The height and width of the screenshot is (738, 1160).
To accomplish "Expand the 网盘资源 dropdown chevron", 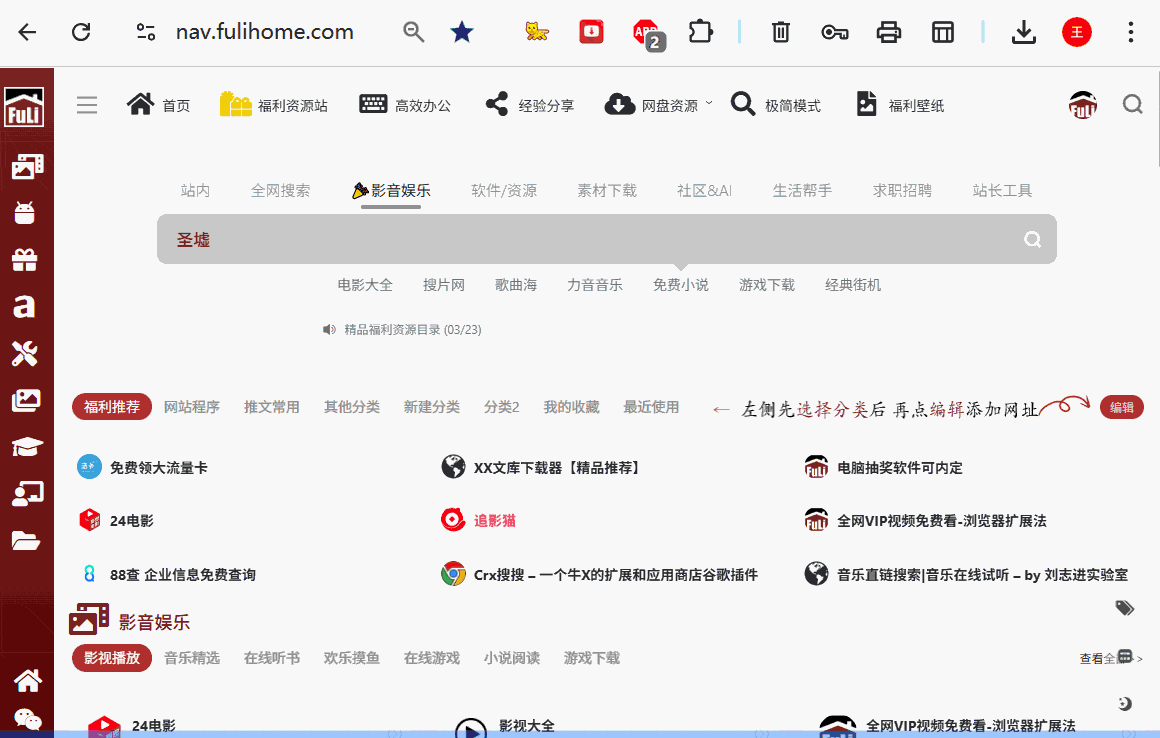I will pos(709,103).
